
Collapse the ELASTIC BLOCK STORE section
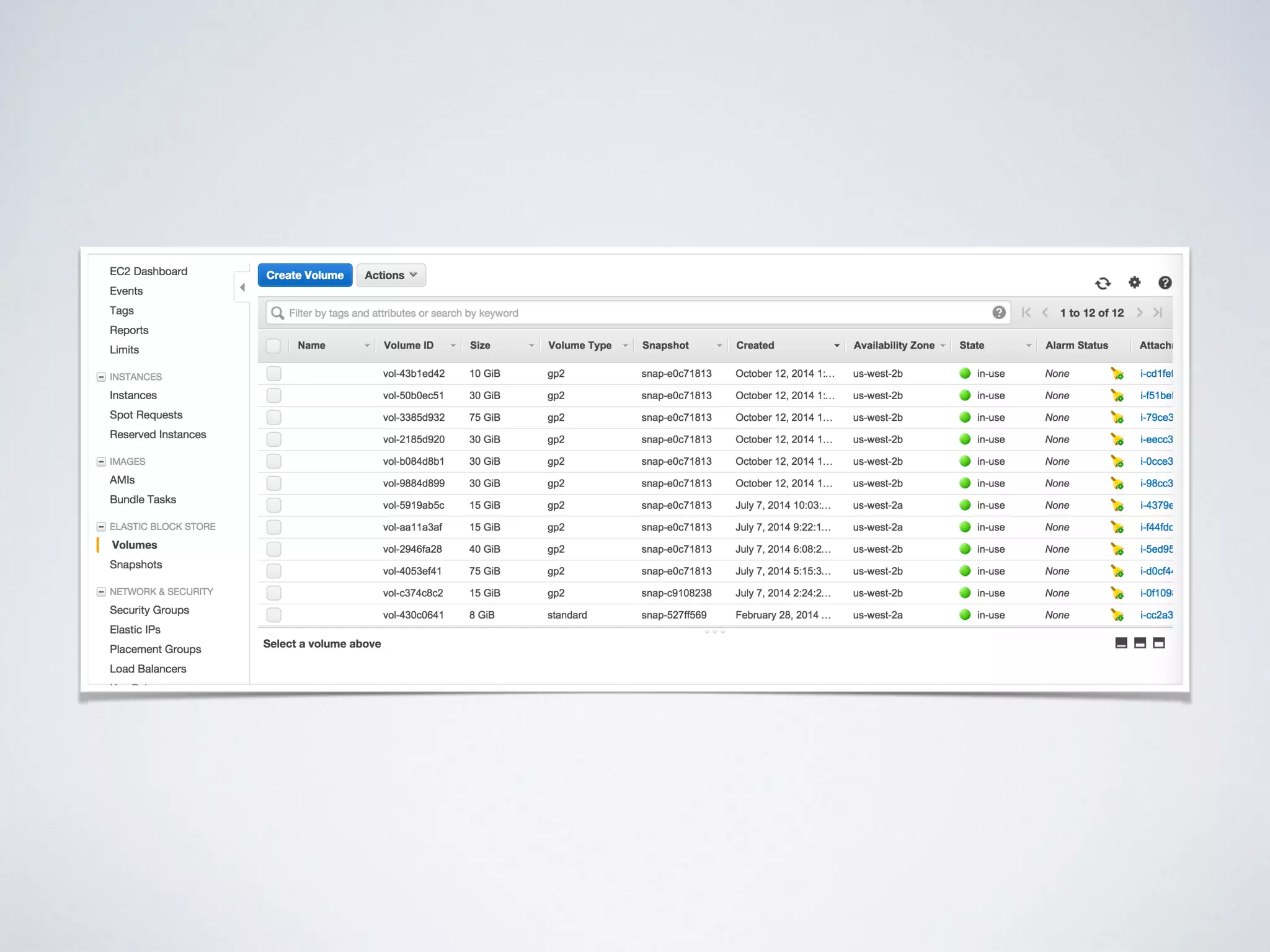point(101,526)
